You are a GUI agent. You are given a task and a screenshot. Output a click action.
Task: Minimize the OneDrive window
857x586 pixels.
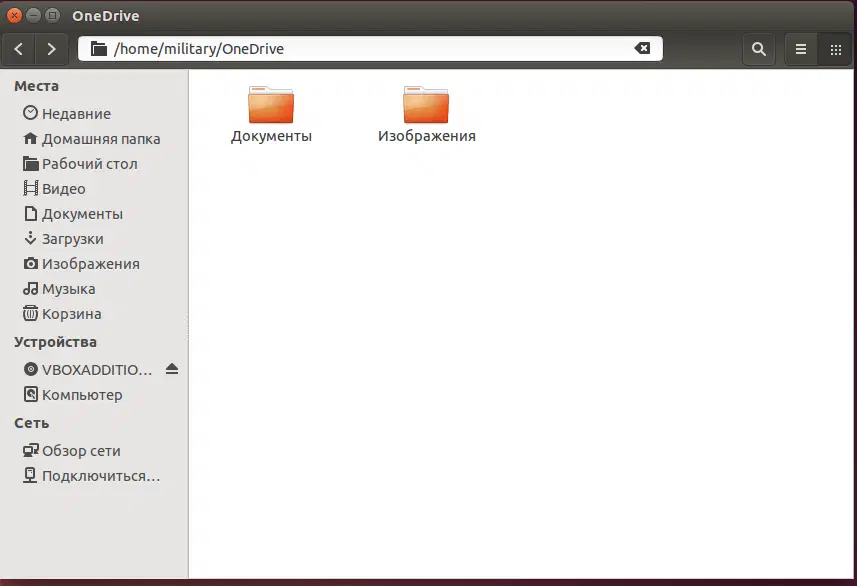tap(33, 16)
